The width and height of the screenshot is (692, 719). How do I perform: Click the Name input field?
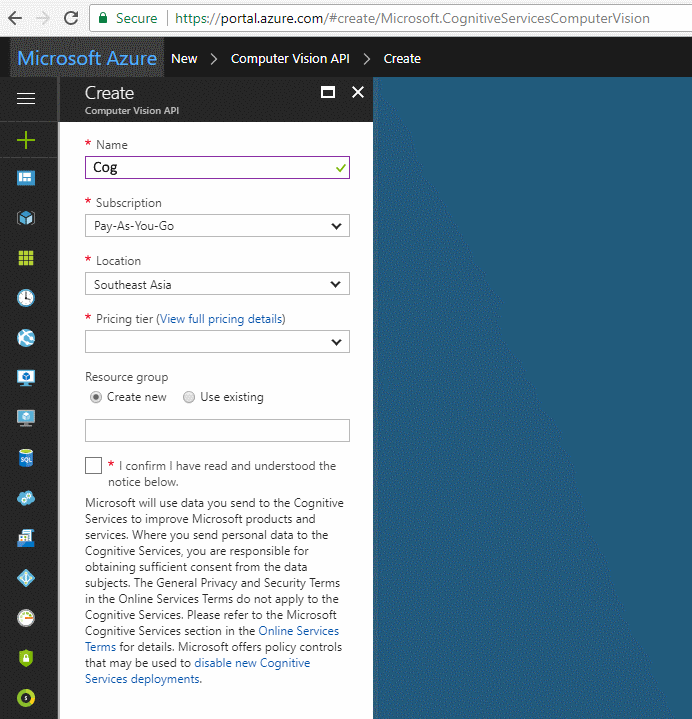(217, 167)
